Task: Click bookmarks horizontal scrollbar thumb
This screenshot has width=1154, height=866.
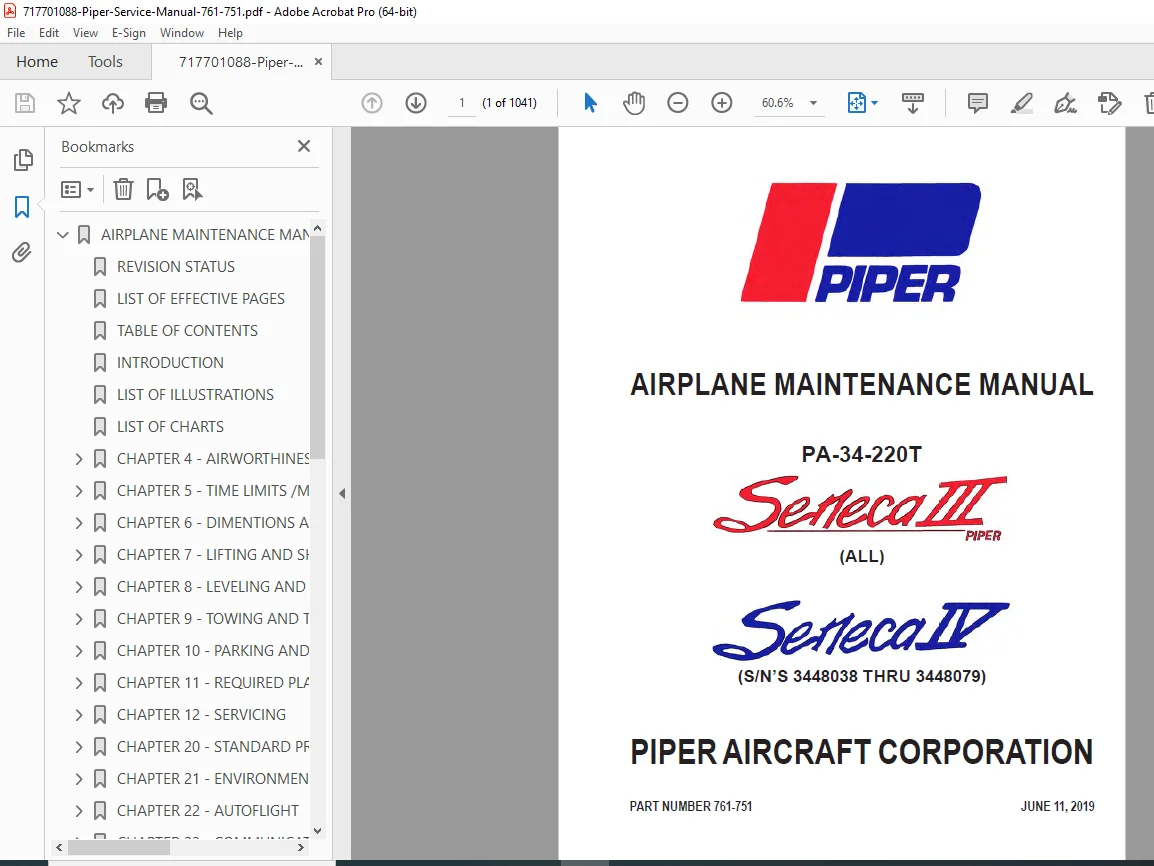Action: click(119, 848)
